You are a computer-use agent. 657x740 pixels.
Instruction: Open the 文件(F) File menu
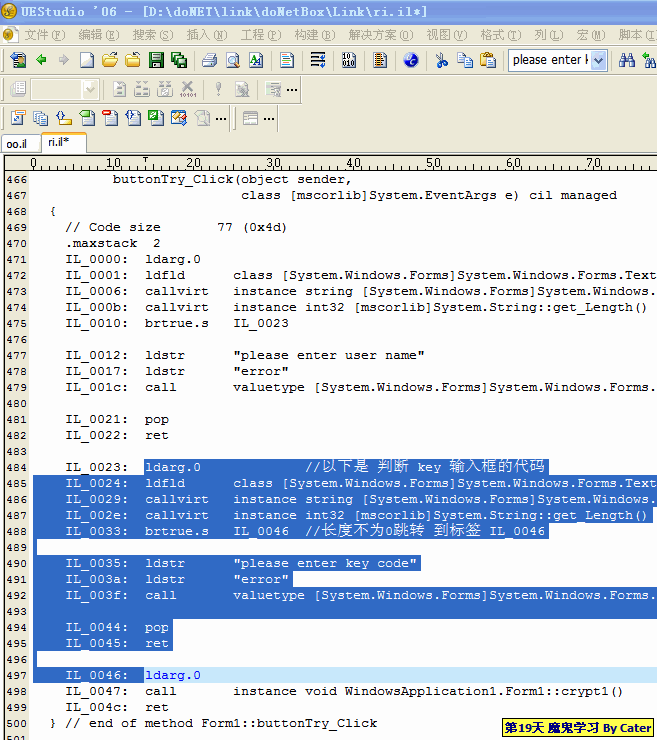[45, 35]
